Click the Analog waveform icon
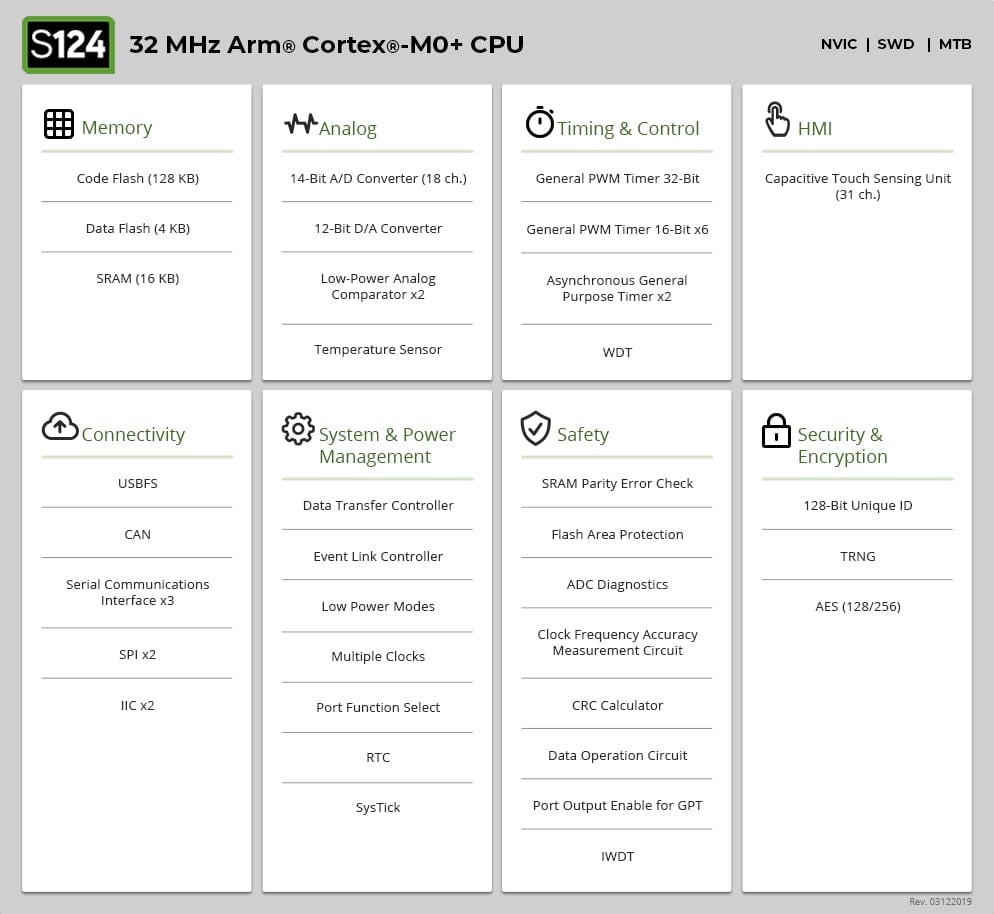This screenshot has height=914, width=994. (300, 124)
